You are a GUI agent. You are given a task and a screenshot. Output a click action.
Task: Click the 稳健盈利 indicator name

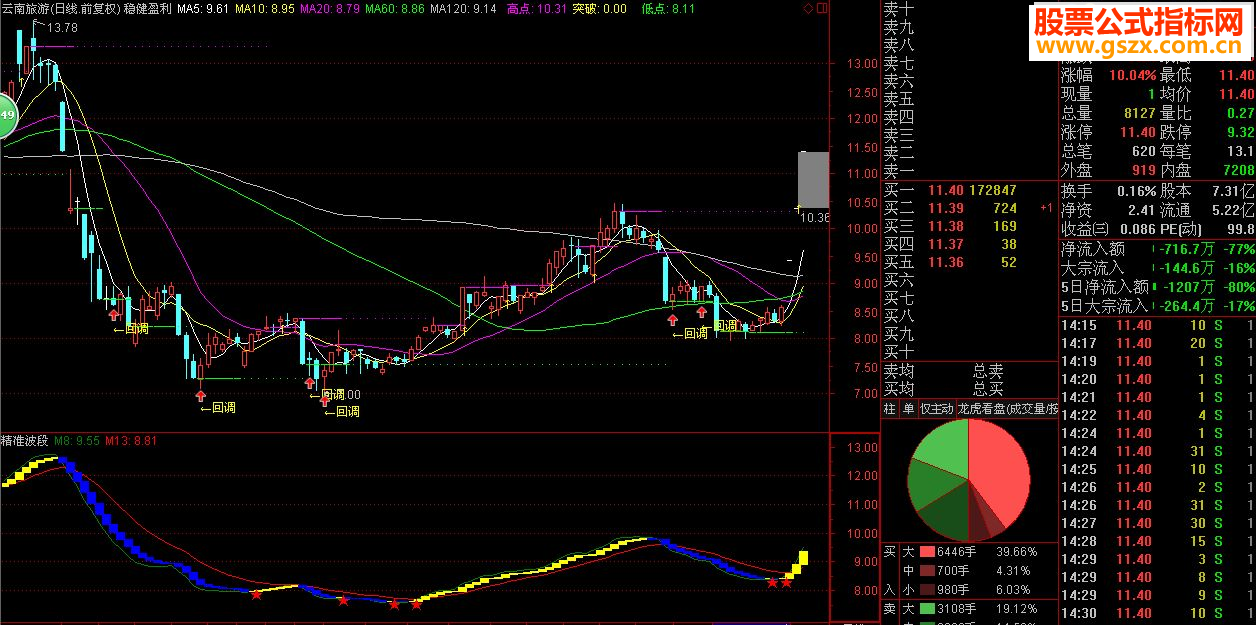[147, 8]
